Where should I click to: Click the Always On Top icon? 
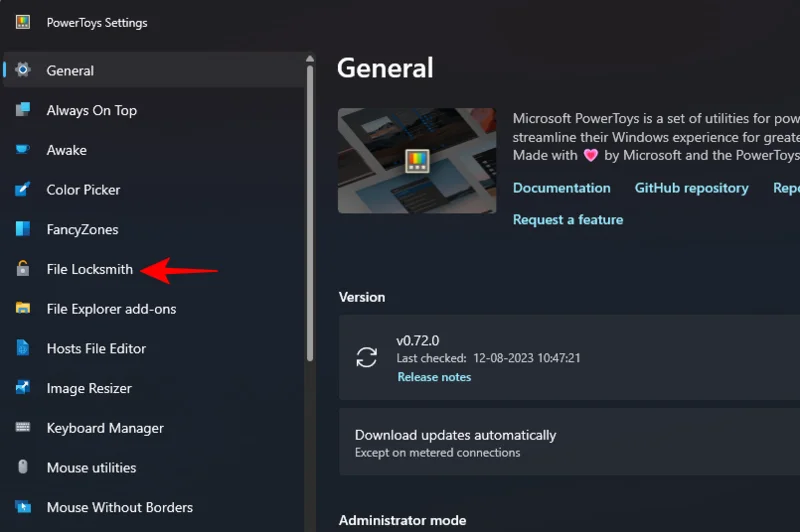(x=23, y=109)
